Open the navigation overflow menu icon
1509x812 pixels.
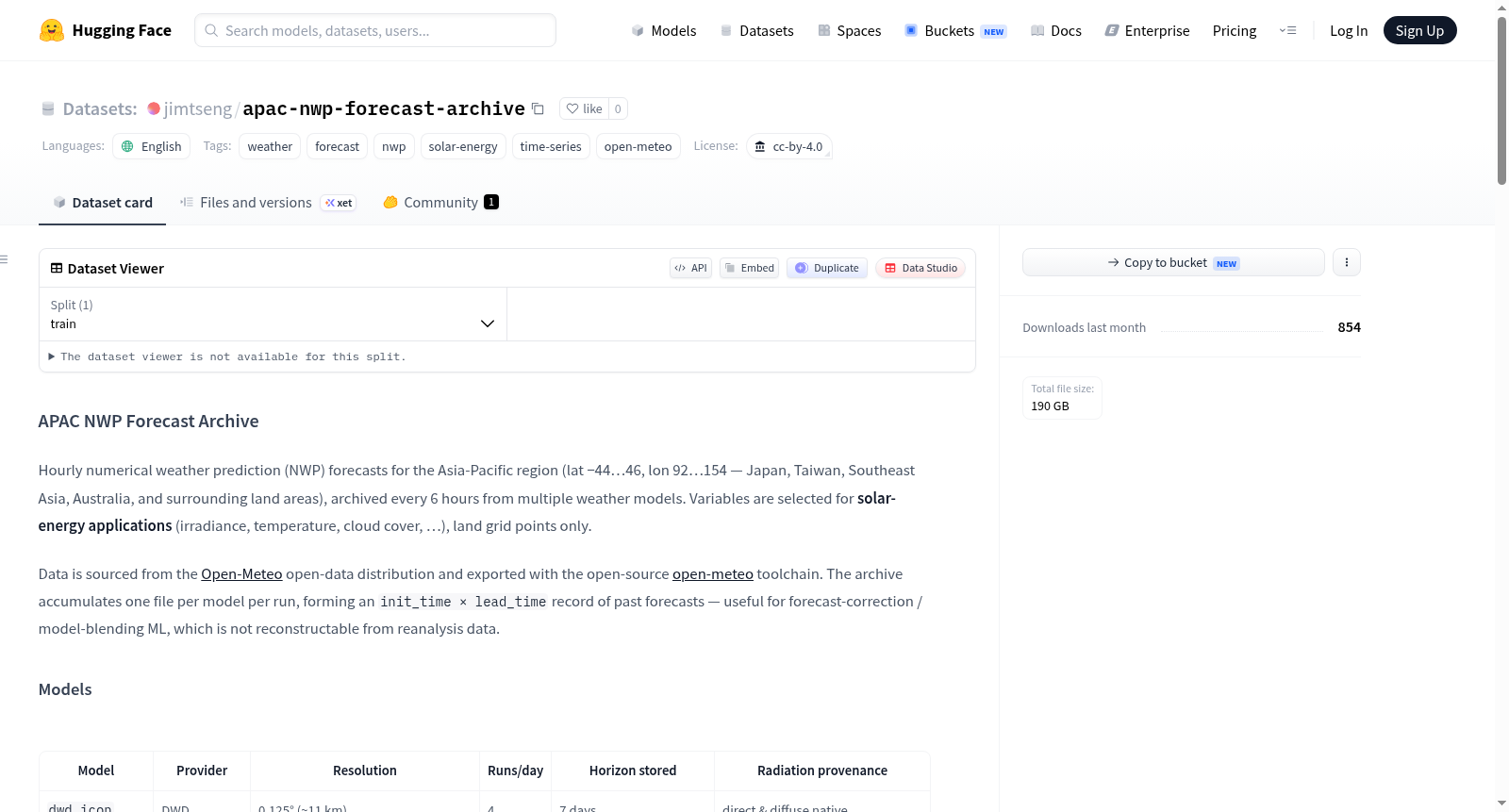[x=1287, y=30]
